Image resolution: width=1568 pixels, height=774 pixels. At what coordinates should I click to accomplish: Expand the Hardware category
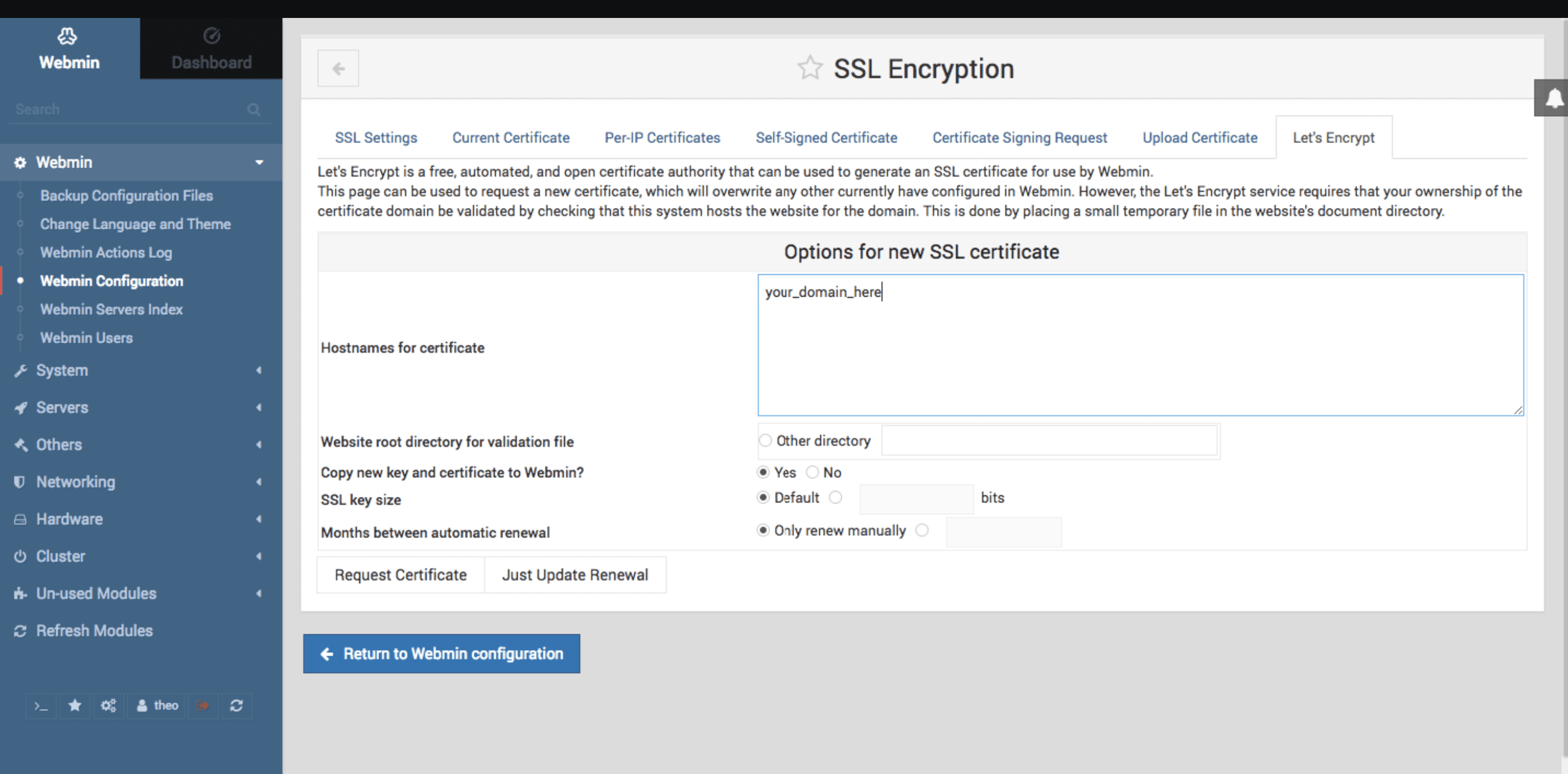coord(141,519)
